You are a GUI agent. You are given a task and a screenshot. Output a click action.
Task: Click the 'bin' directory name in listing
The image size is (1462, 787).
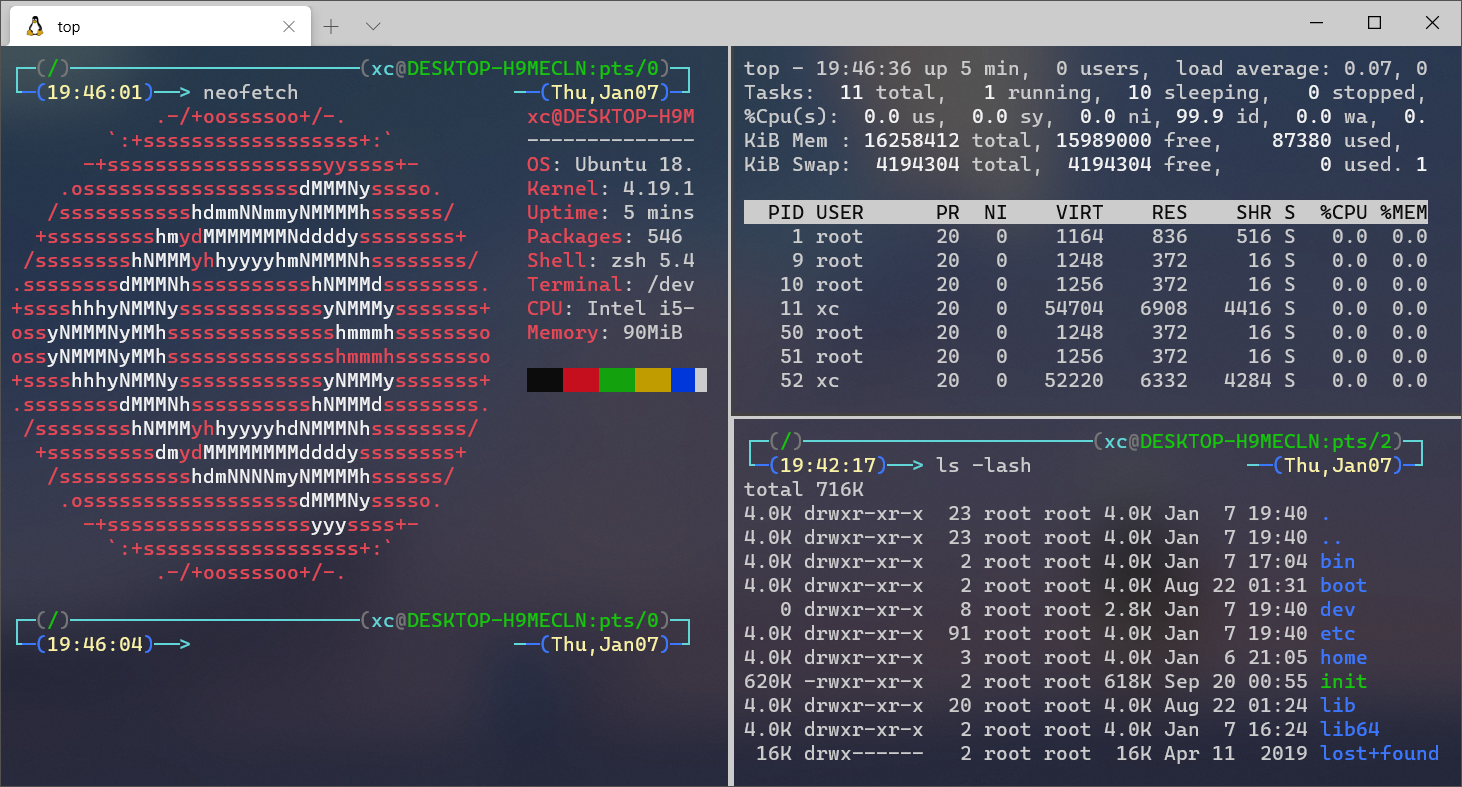click(x=1338, y=561)
